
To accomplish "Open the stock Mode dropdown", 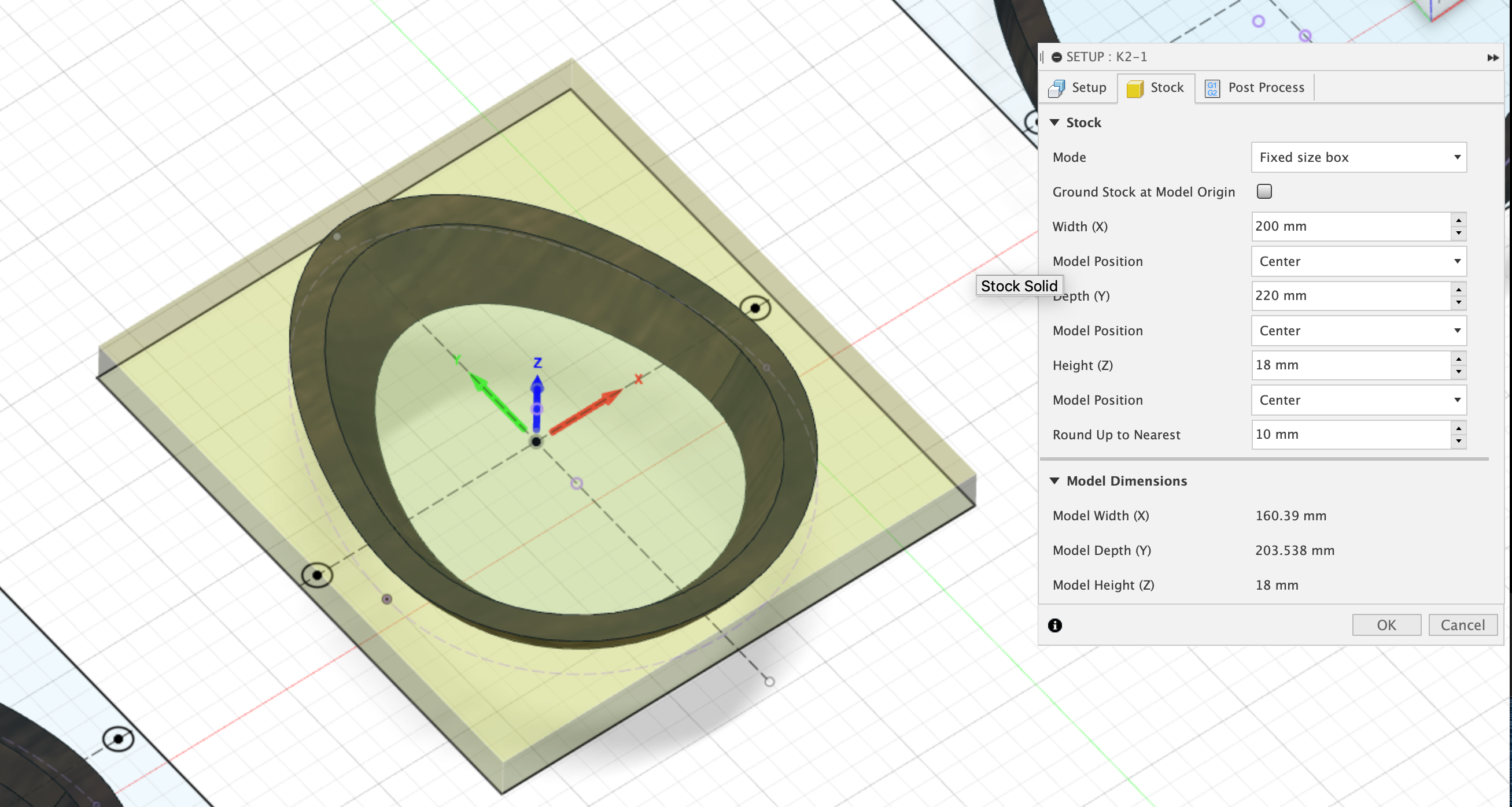I will pyautogui.click(x=1358, y=157).
